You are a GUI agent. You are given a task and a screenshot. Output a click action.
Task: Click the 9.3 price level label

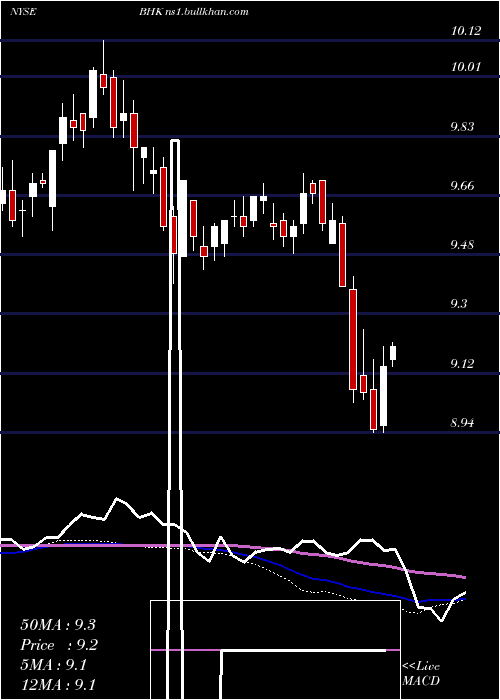[459, 304]
